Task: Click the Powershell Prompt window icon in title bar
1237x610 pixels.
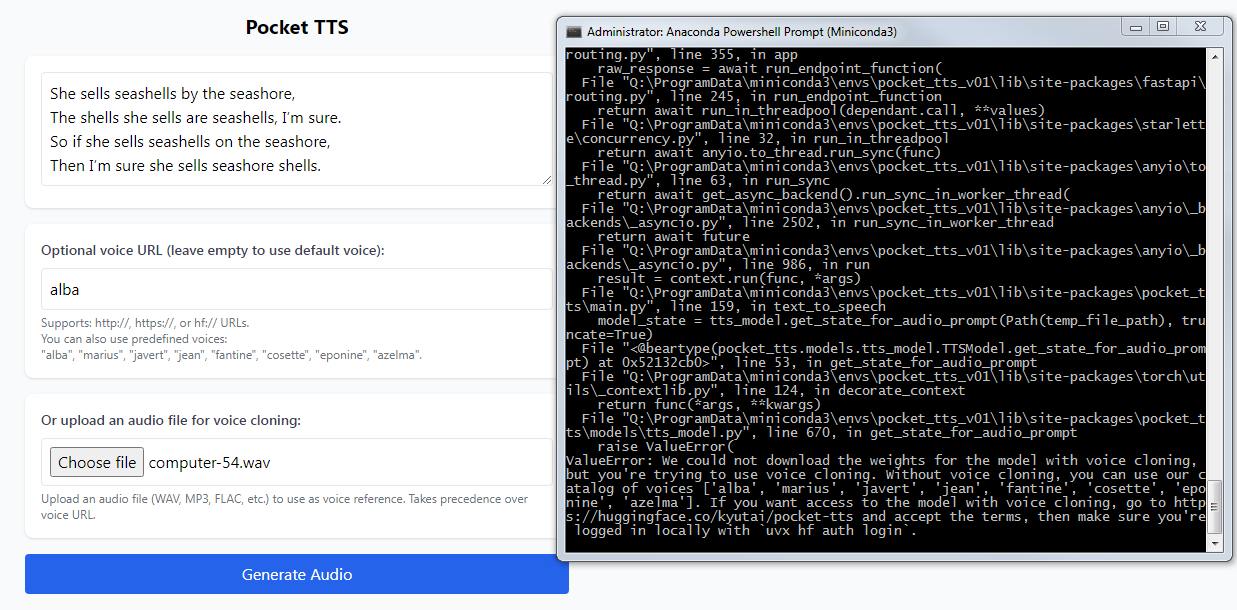Action: coord(574,32)
